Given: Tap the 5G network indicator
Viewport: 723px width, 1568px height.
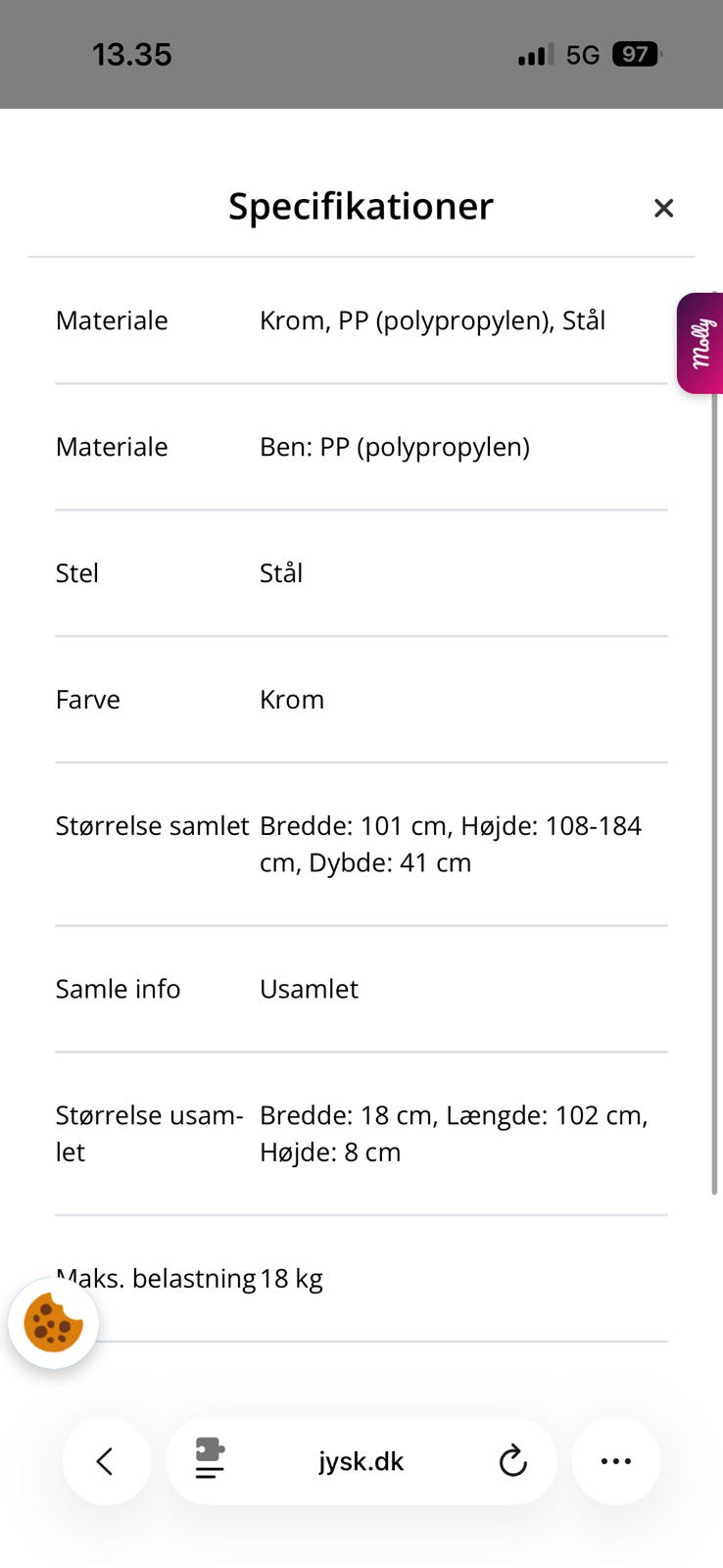Looking at the screenshot, I should (x=580, y=54).
